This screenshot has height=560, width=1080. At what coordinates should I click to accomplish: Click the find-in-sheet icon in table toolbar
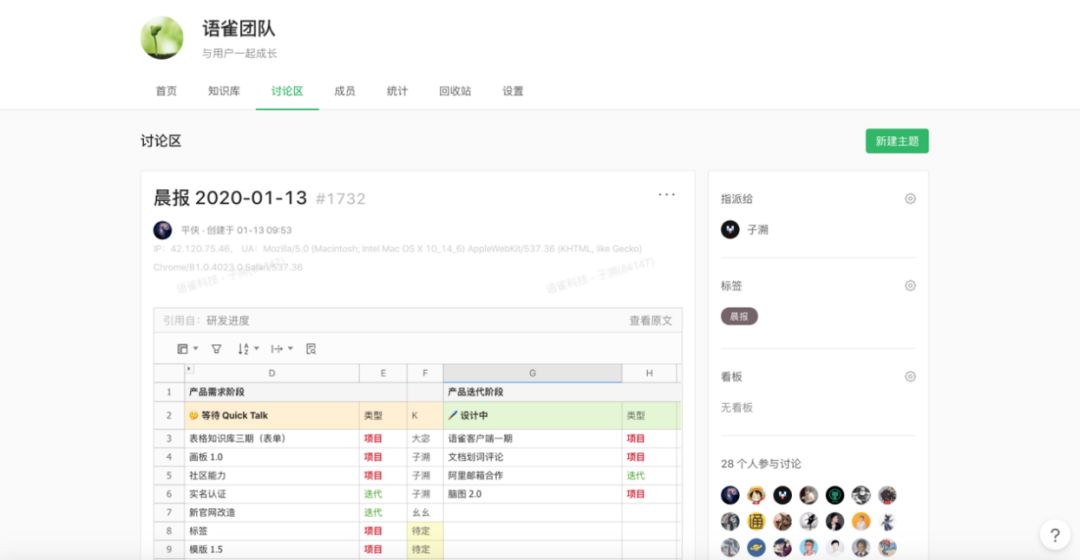click(x=311, y=349)
